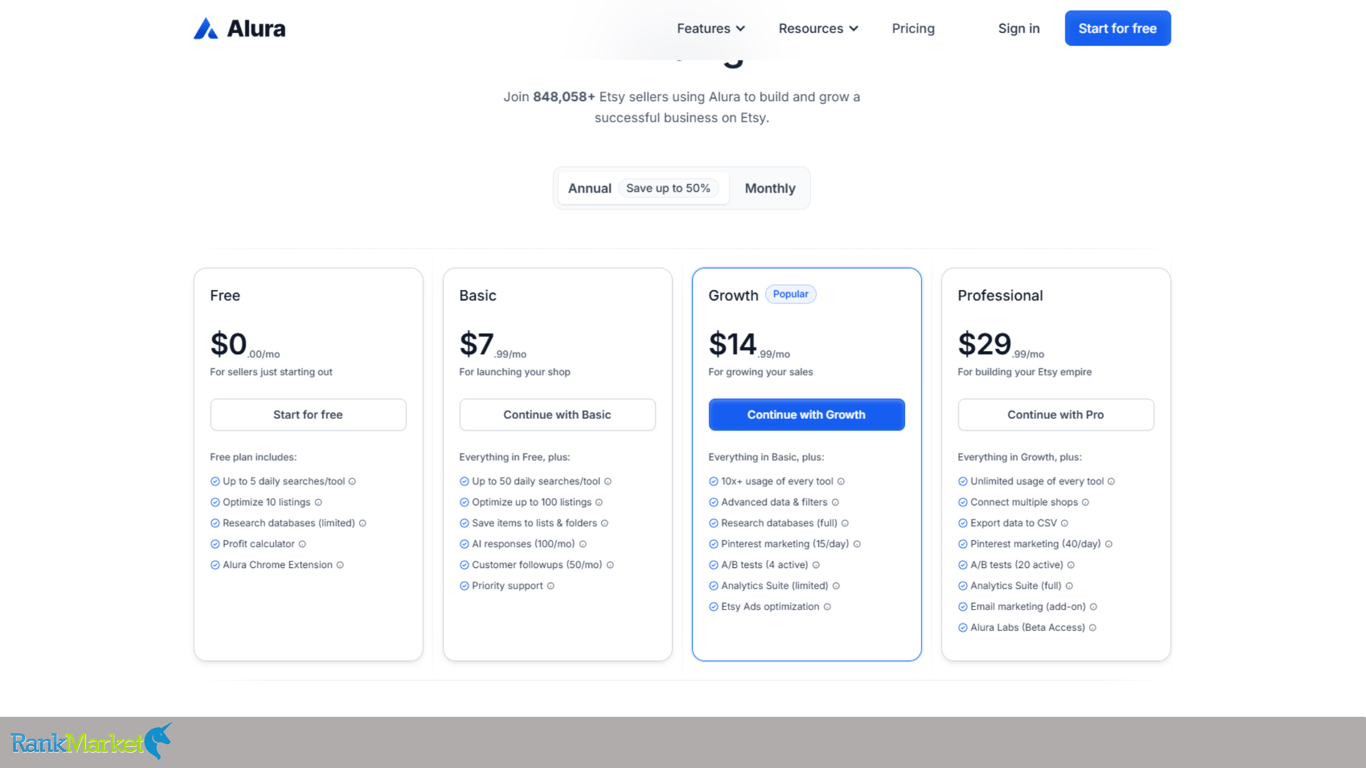
Task: Click the $29 price on Professional plan
Action: (1001, 345)
